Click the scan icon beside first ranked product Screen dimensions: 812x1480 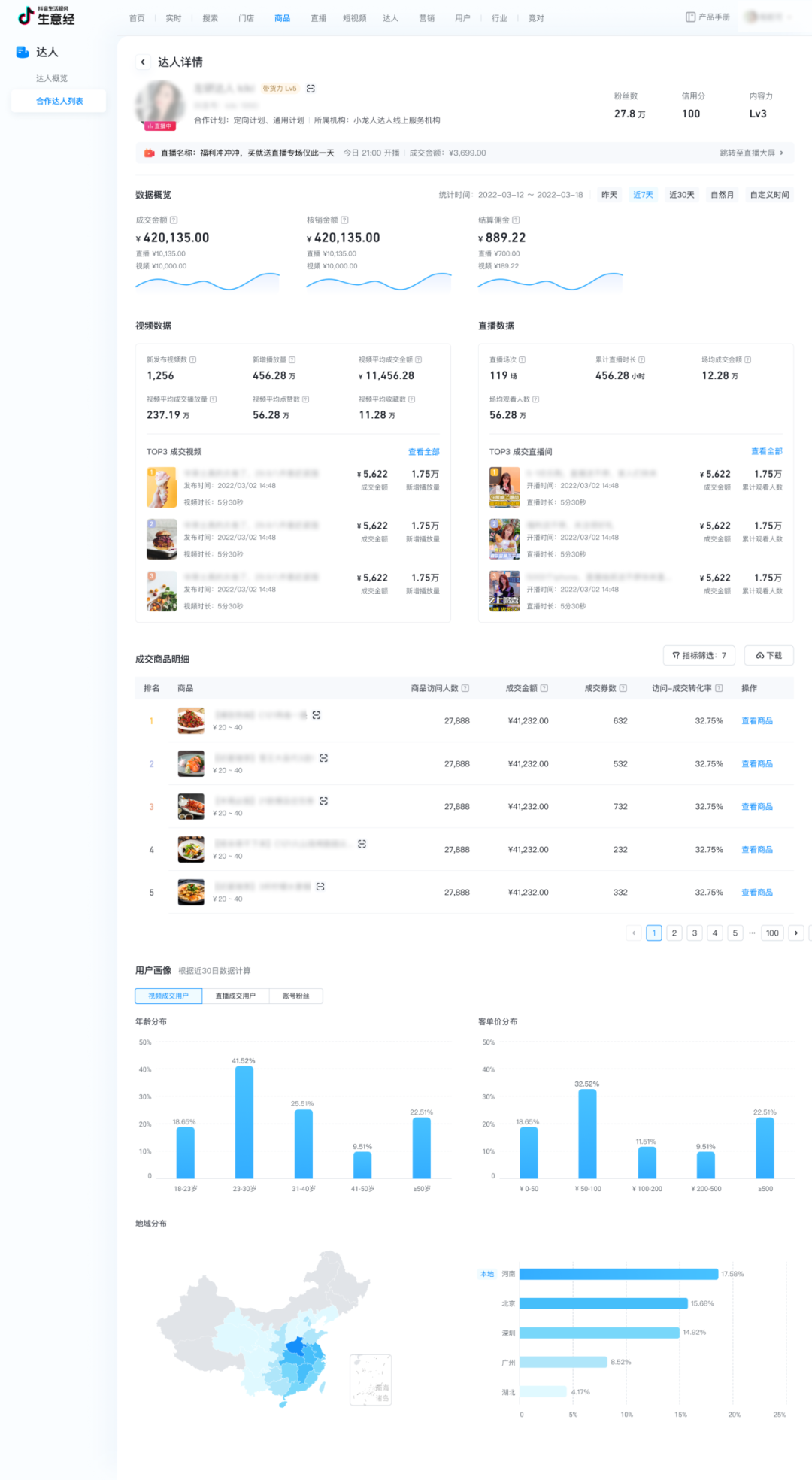tap(317, 715)
